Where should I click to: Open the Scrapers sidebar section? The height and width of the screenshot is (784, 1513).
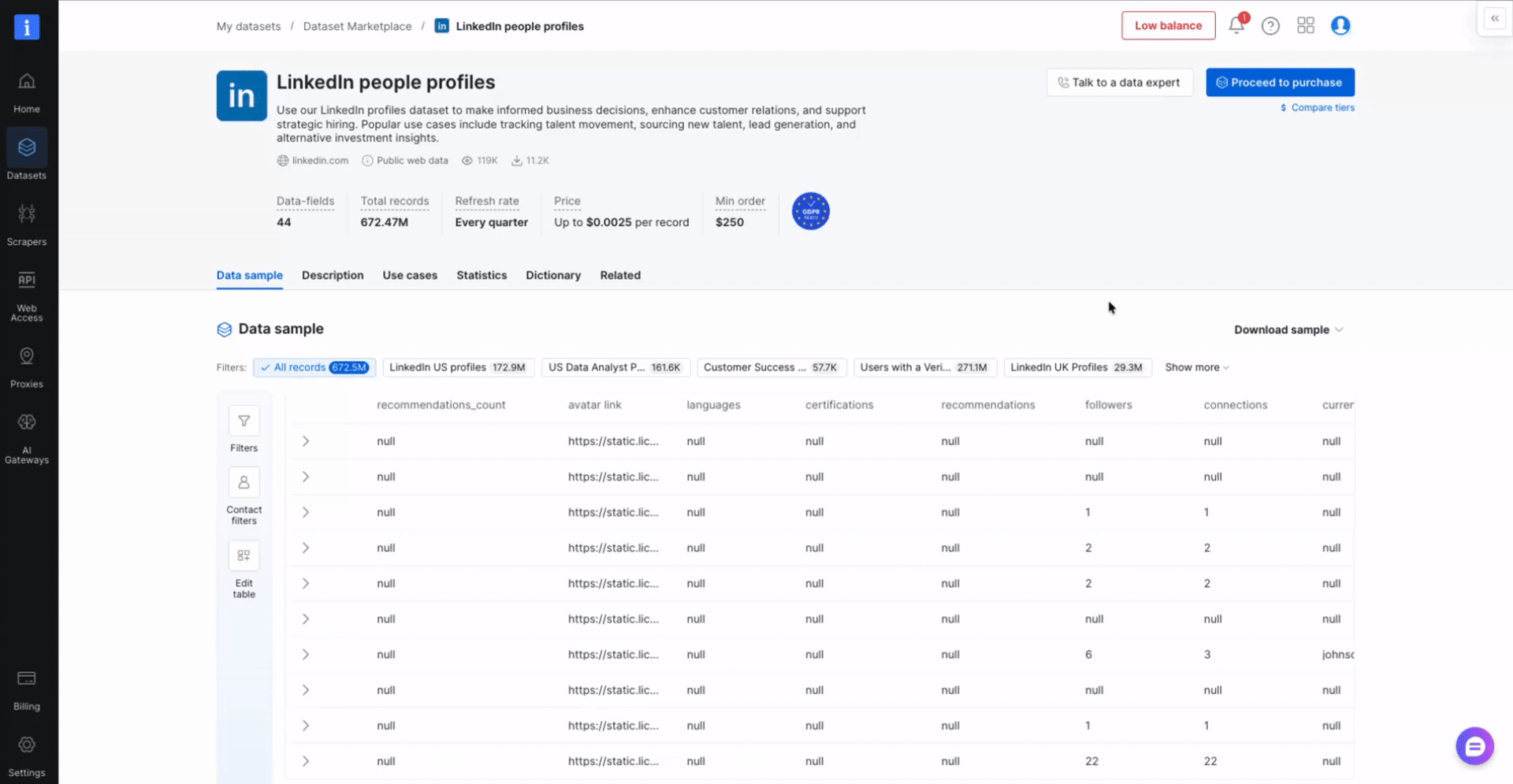(27, 224)
